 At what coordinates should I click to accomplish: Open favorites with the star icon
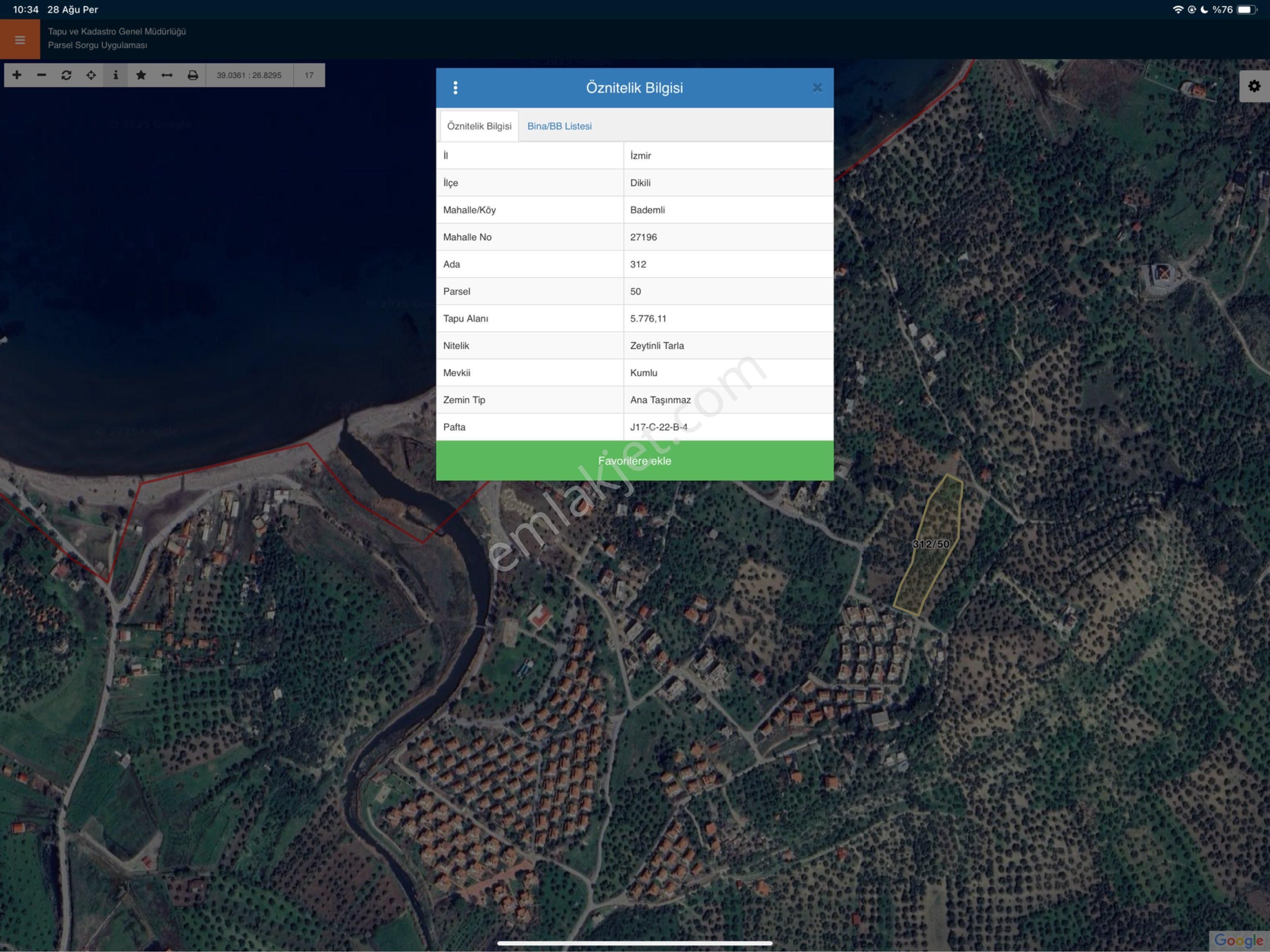(x=141, y=75)
